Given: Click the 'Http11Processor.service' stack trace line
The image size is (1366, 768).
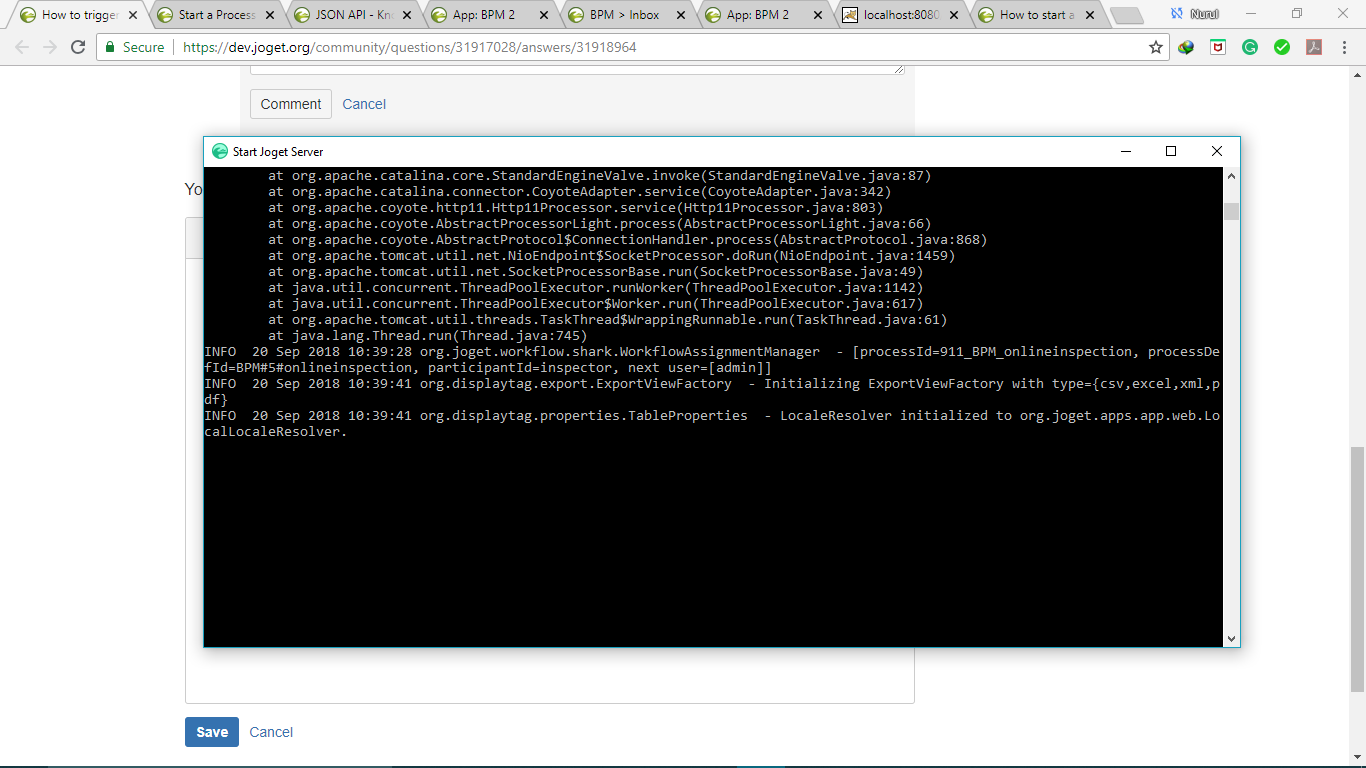Looking at the screenshot, I should [575, 208].
